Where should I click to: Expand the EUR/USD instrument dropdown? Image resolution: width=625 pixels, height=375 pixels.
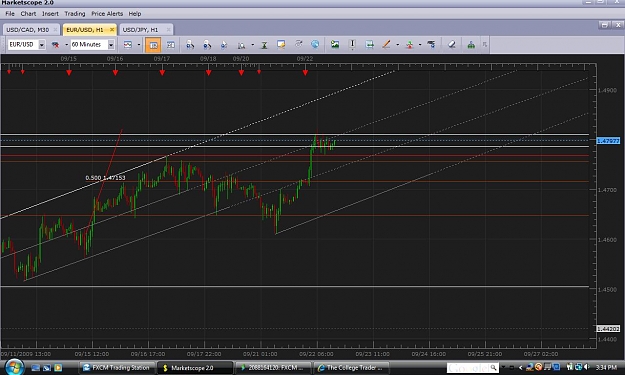(41, 45)
